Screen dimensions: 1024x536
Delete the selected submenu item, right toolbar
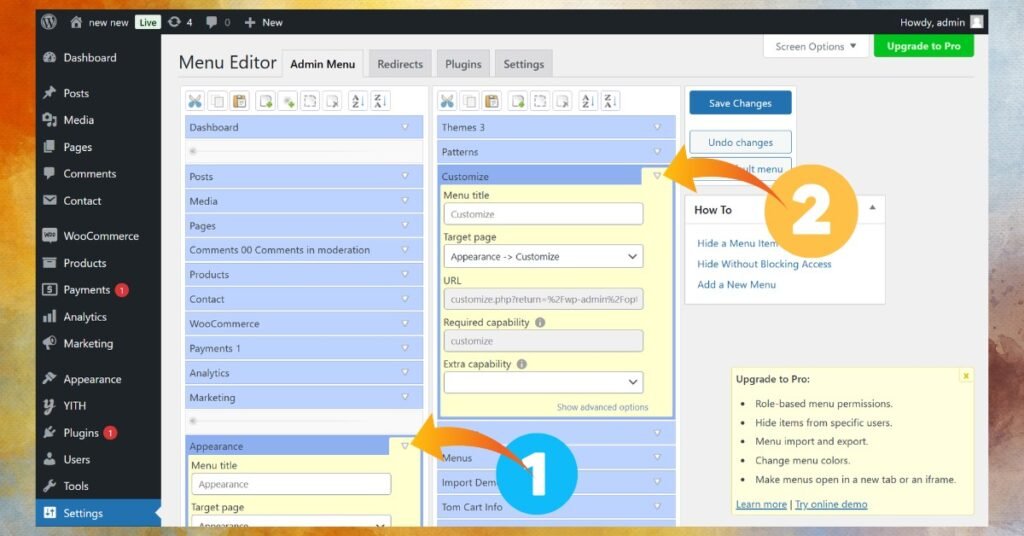tap(562, 101)
